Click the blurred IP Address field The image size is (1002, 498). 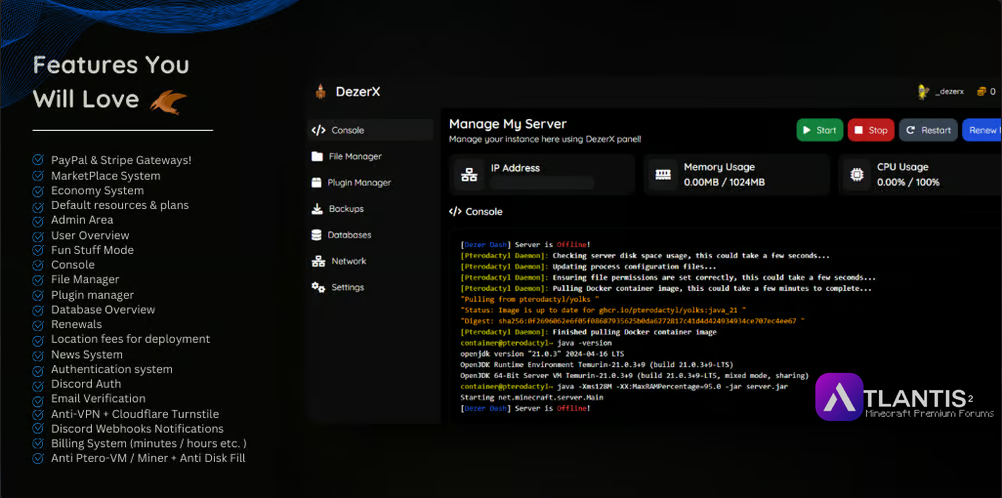(x=543, y=183)
